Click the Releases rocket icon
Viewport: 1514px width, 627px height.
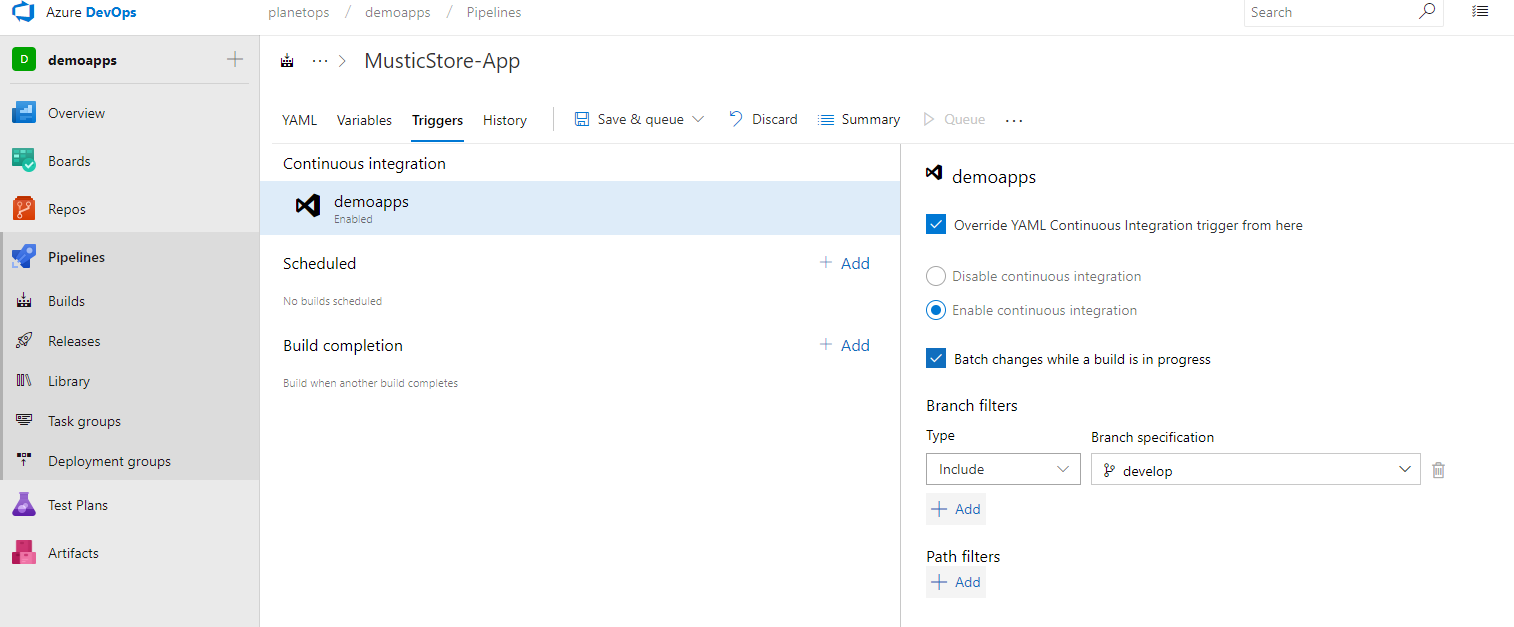tap(25, 341)
